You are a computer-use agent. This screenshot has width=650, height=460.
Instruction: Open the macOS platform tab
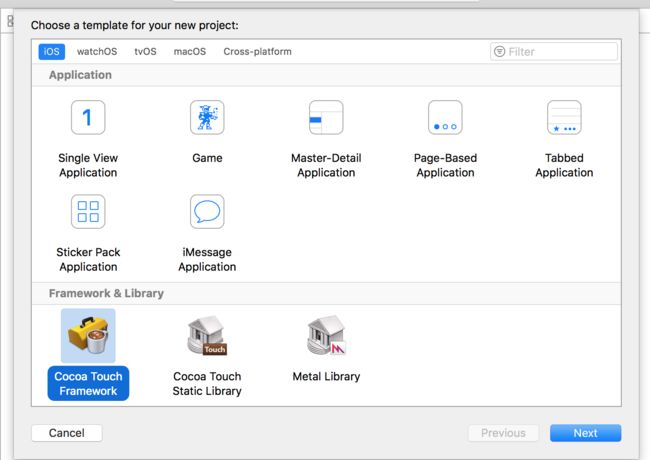(x=190, y=51)
